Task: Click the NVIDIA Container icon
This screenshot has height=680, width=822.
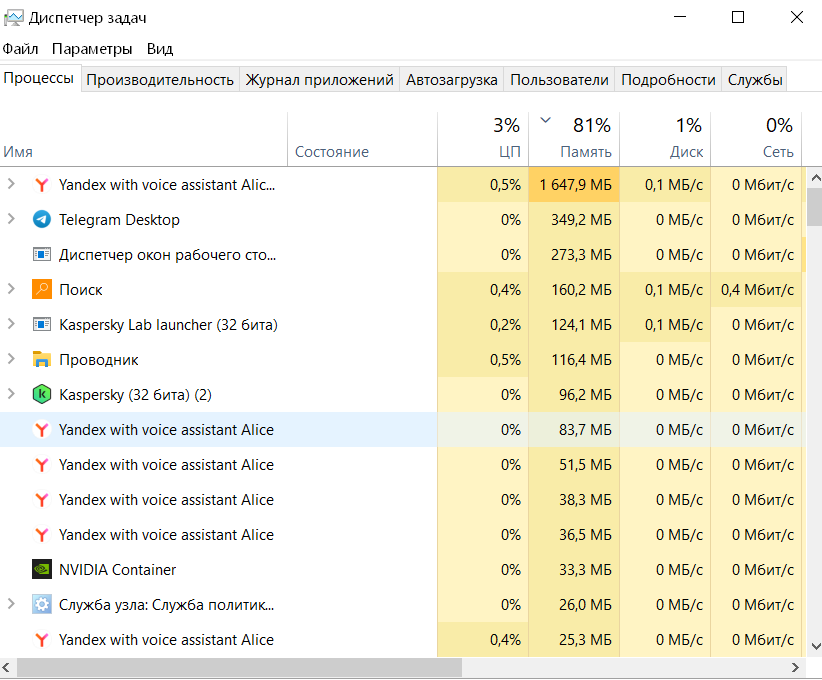Action: (x=42, y=570)
